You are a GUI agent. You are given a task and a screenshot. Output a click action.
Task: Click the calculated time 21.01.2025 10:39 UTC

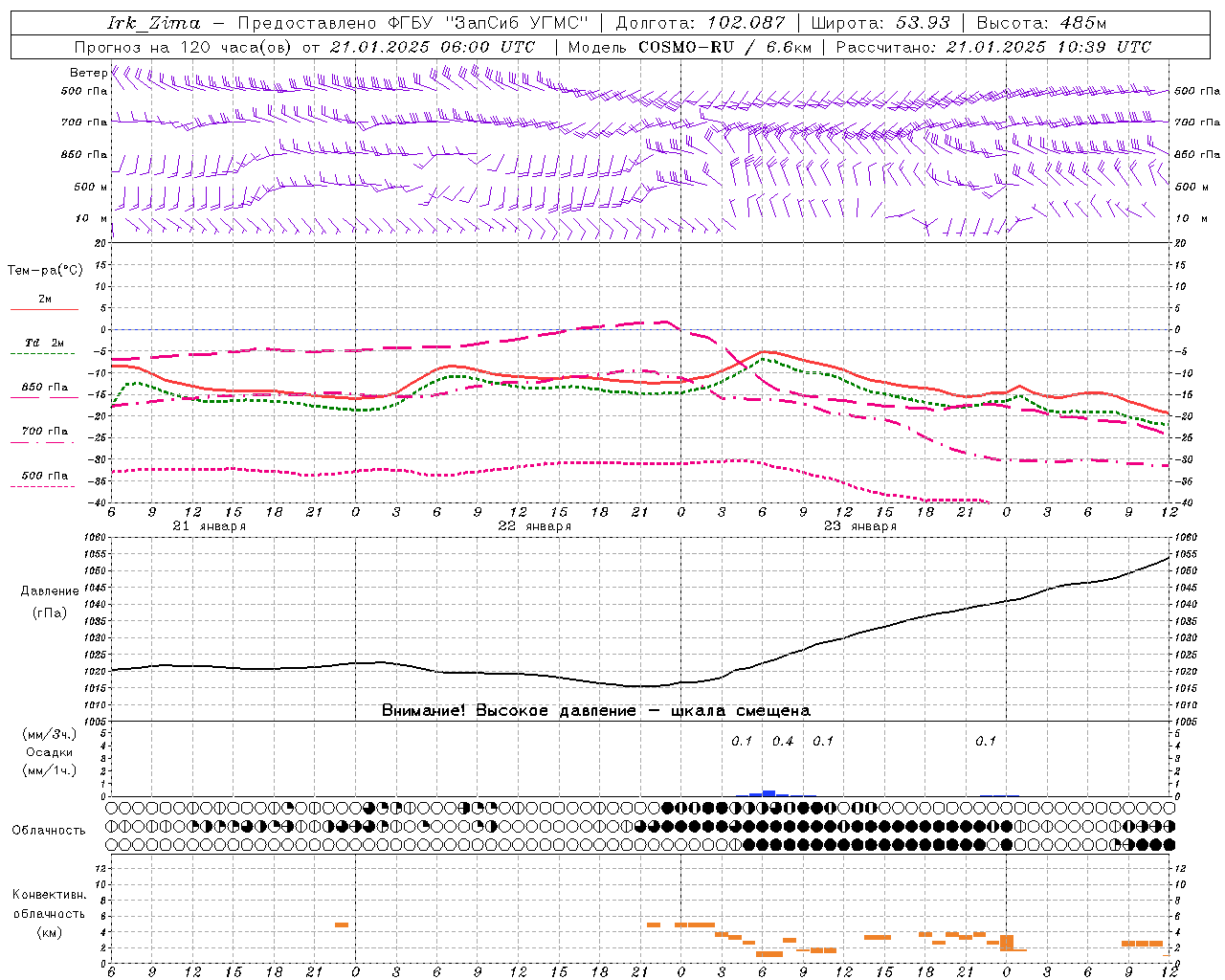(x=1049, y=47)
